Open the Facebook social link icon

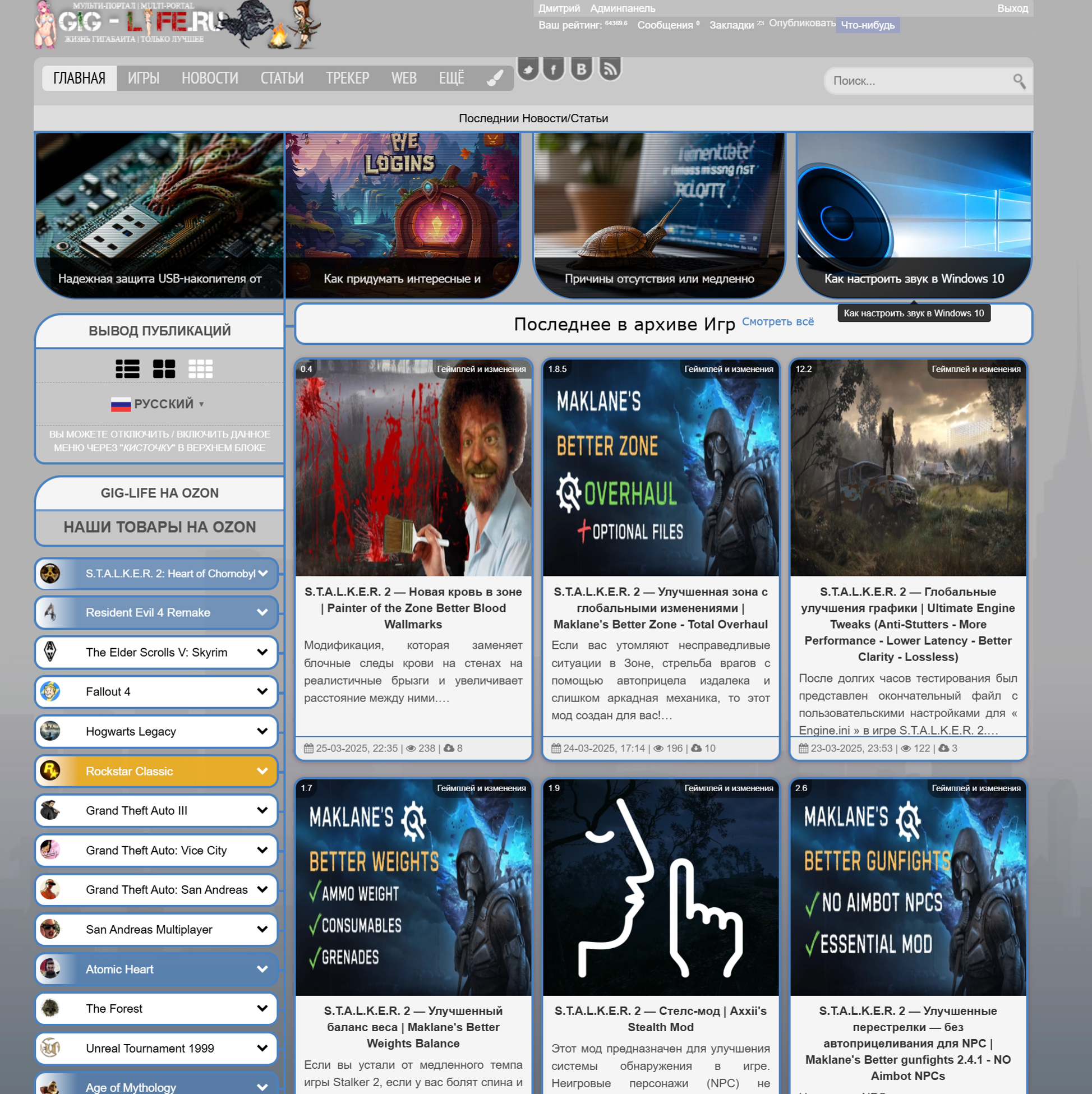click(554, 69)
